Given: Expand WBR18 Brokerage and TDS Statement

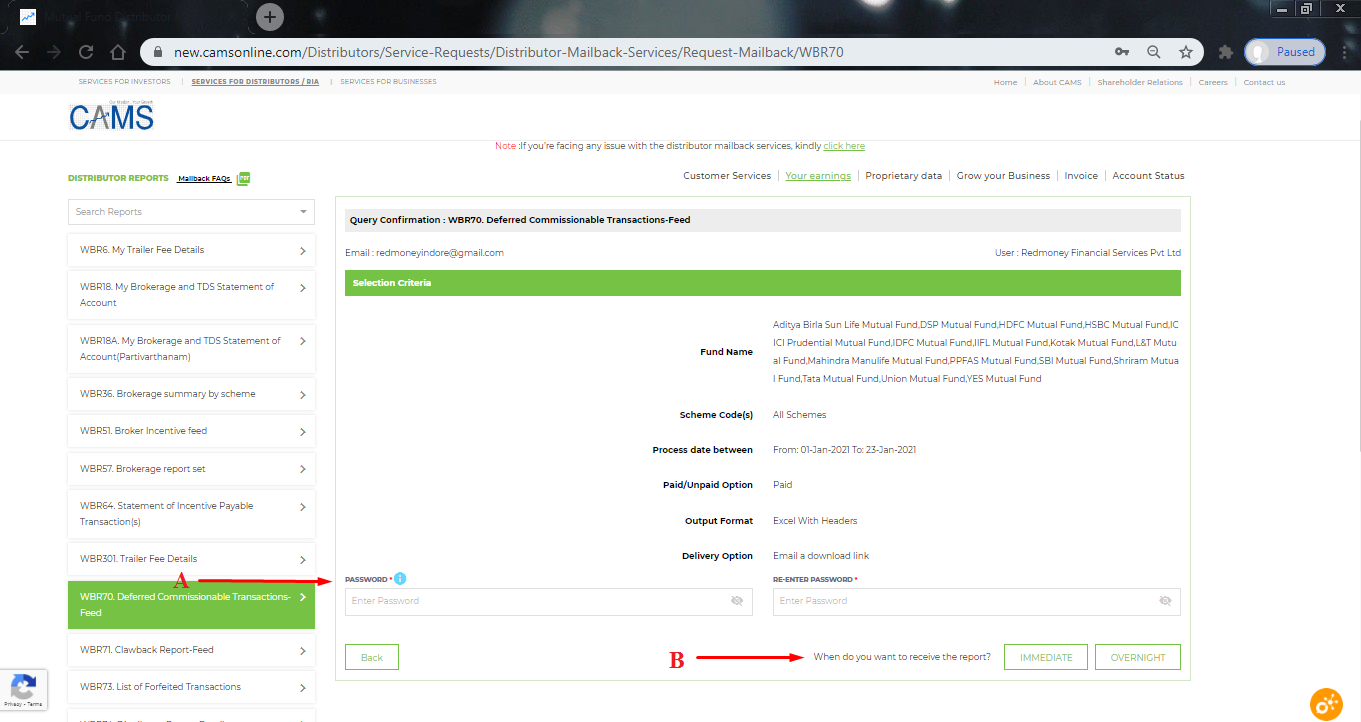Looking at the screenshot, I should pos(191,295).
